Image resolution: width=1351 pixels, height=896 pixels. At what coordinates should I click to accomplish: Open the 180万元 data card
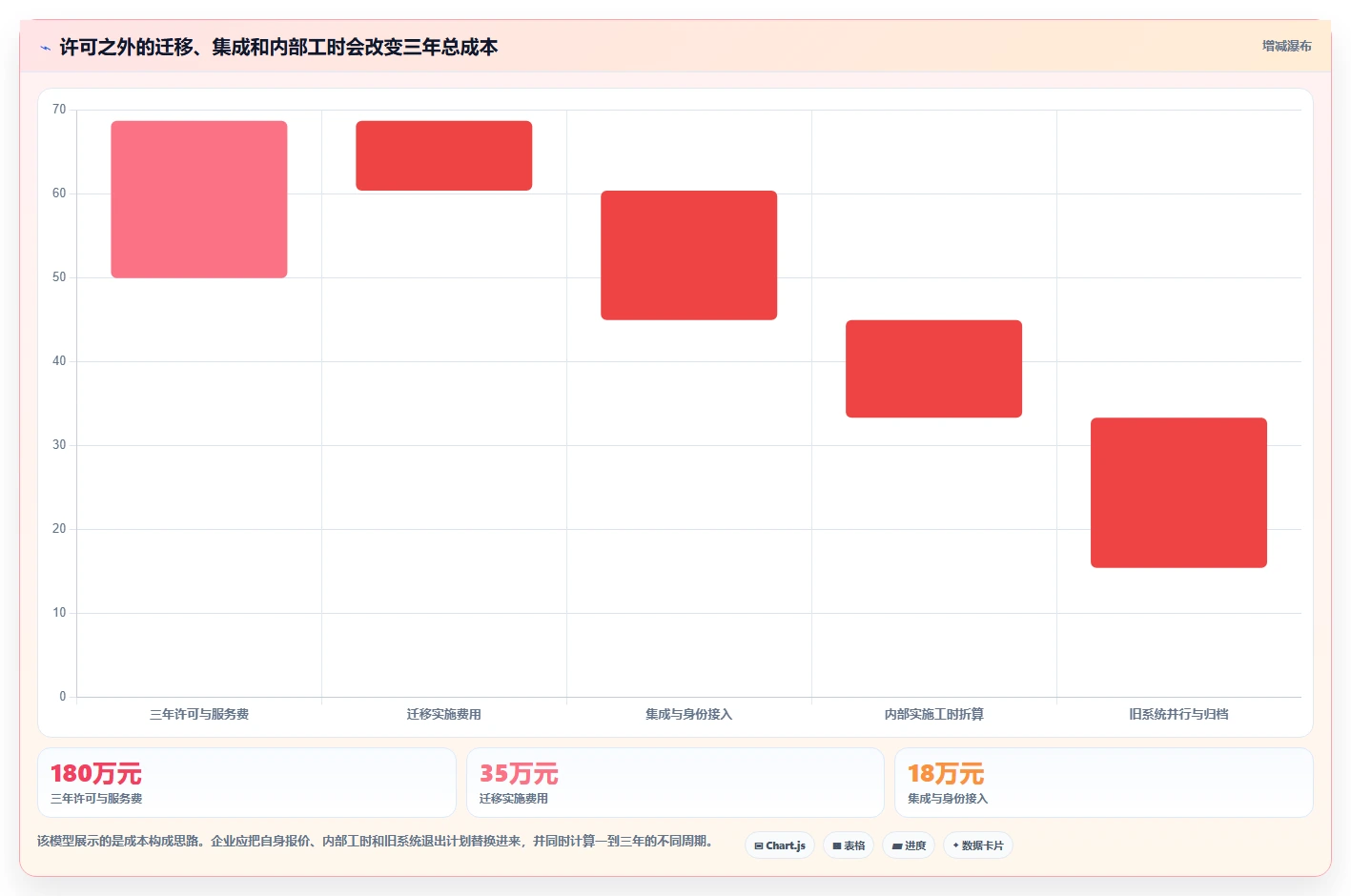(247, 783)
